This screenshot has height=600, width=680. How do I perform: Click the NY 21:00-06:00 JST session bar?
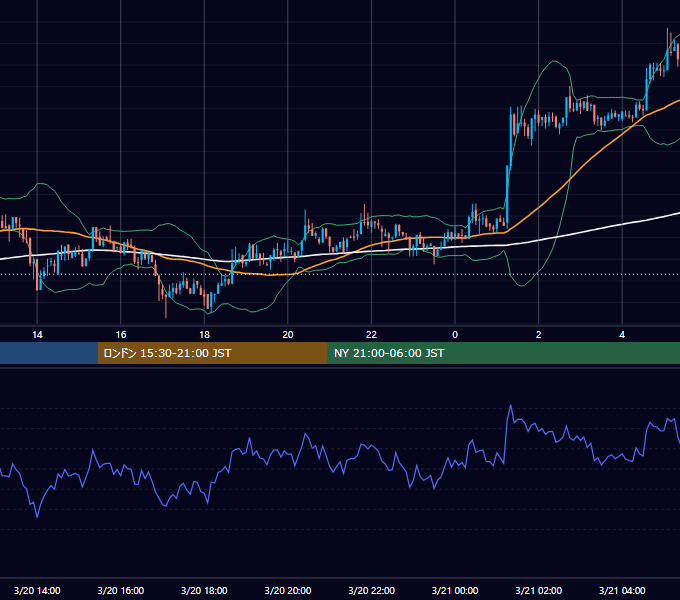[503, 353]
